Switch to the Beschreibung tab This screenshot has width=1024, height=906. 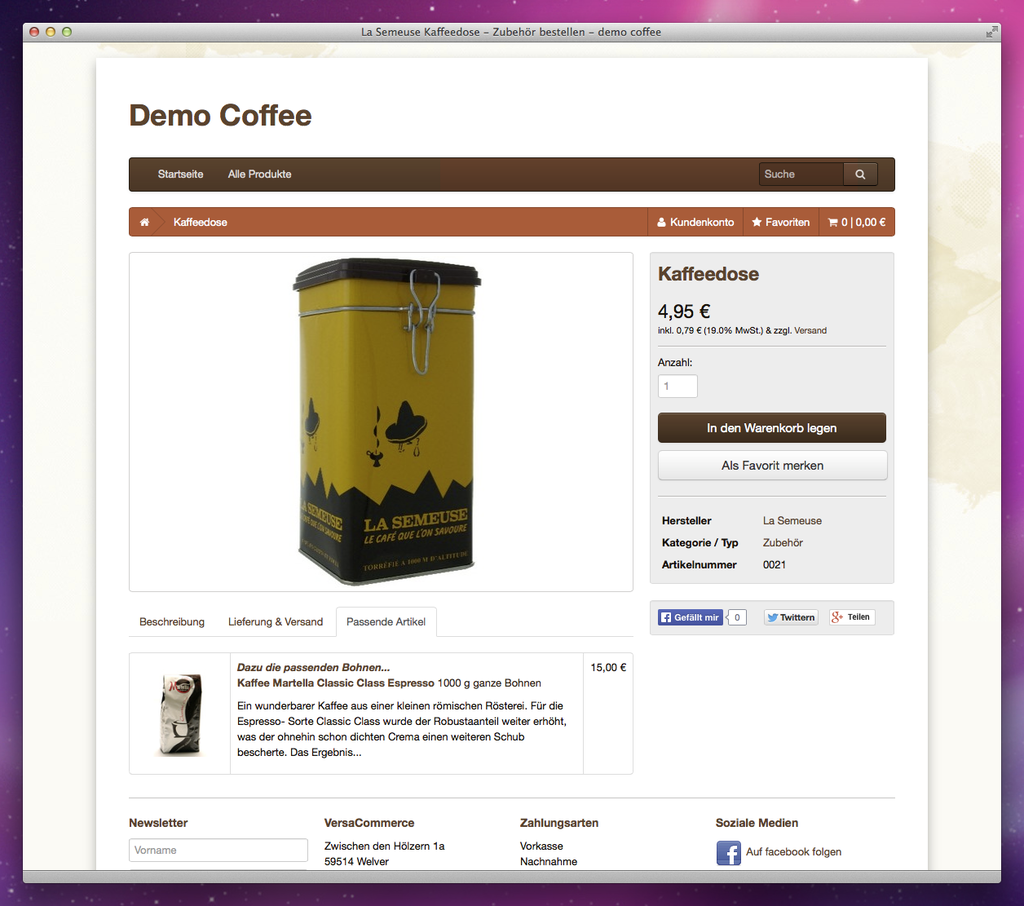[x=172, y=622]
